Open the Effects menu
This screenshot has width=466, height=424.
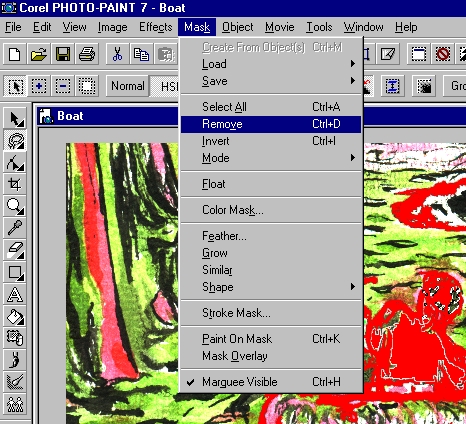coord(156,27)
